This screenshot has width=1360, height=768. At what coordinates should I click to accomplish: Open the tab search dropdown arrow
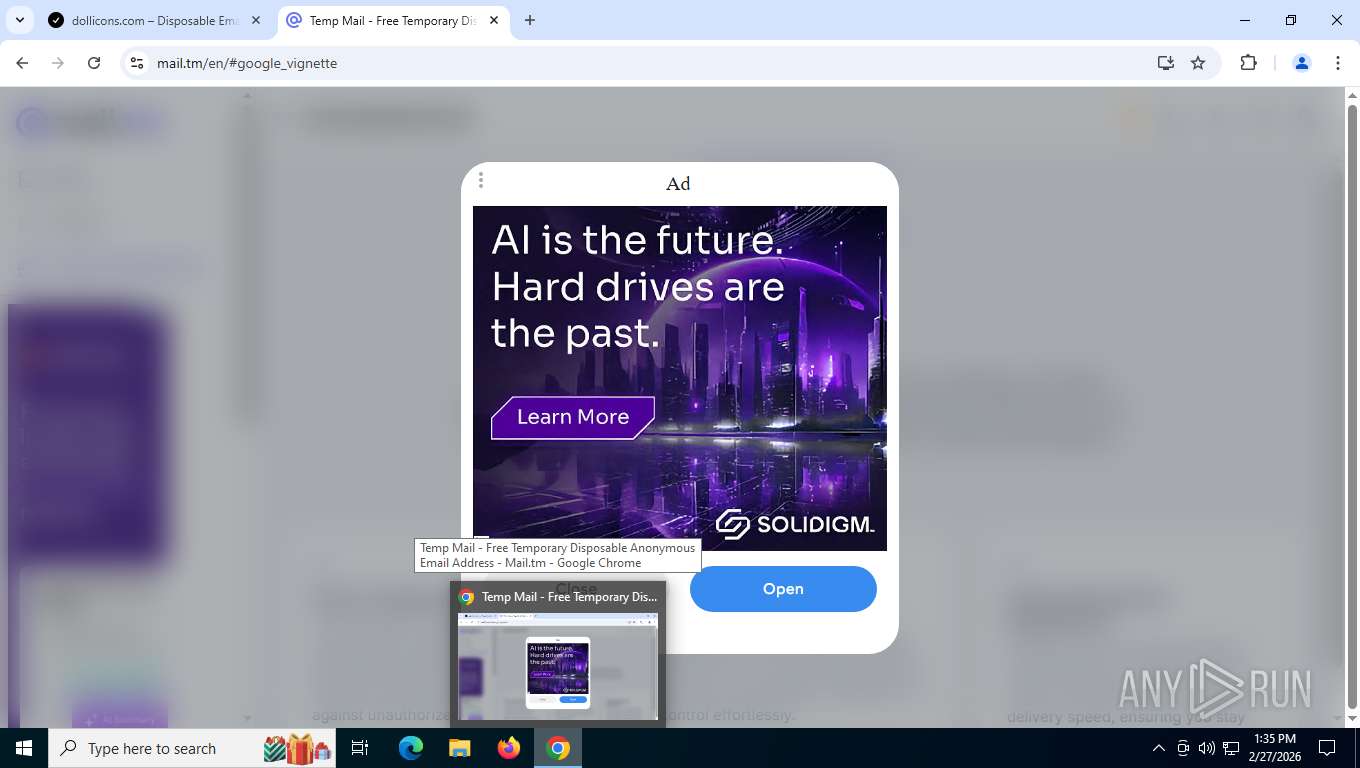pos(20,20)
